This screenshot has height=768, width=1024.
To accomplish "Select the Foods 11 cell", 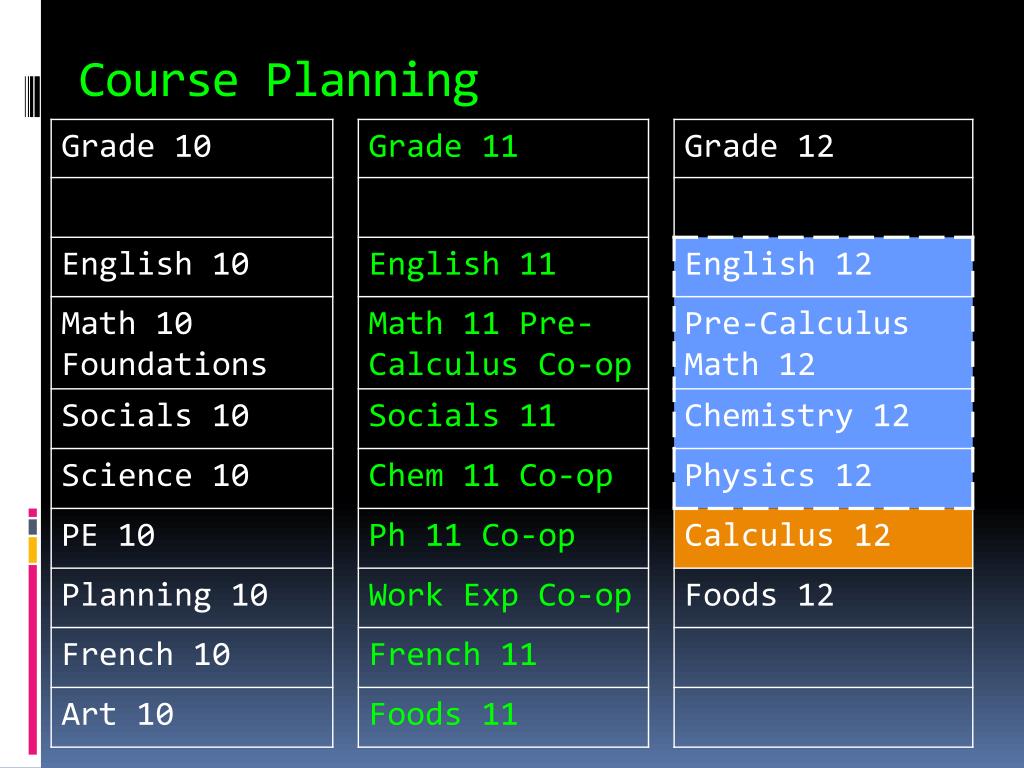I will 504,717.
